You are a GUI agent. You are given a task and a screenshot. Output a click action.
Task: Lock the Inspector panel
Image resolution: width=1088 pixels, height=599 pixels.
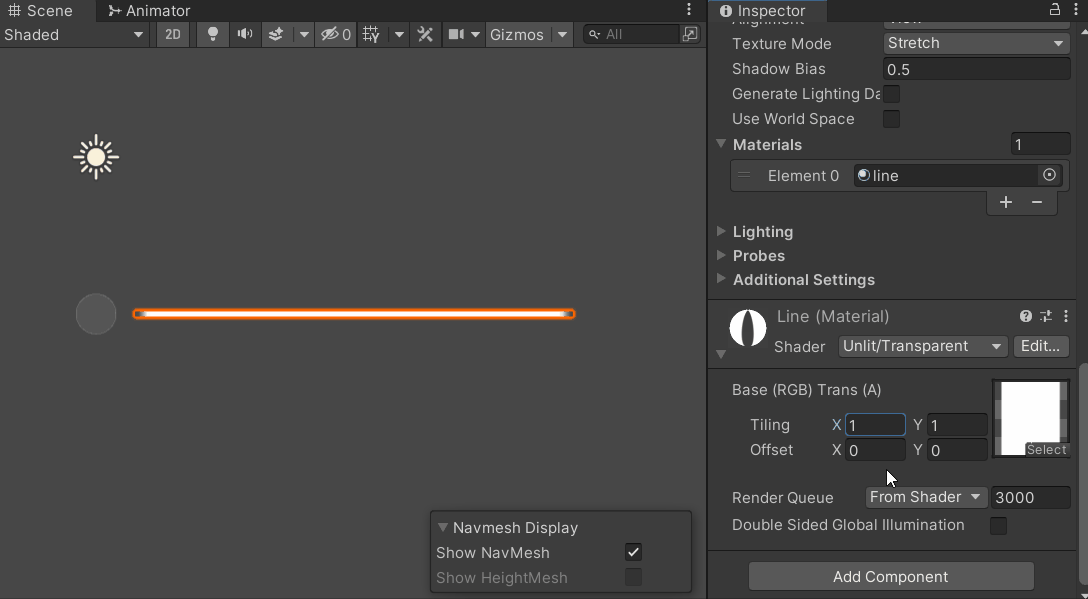coord(1055,10)
